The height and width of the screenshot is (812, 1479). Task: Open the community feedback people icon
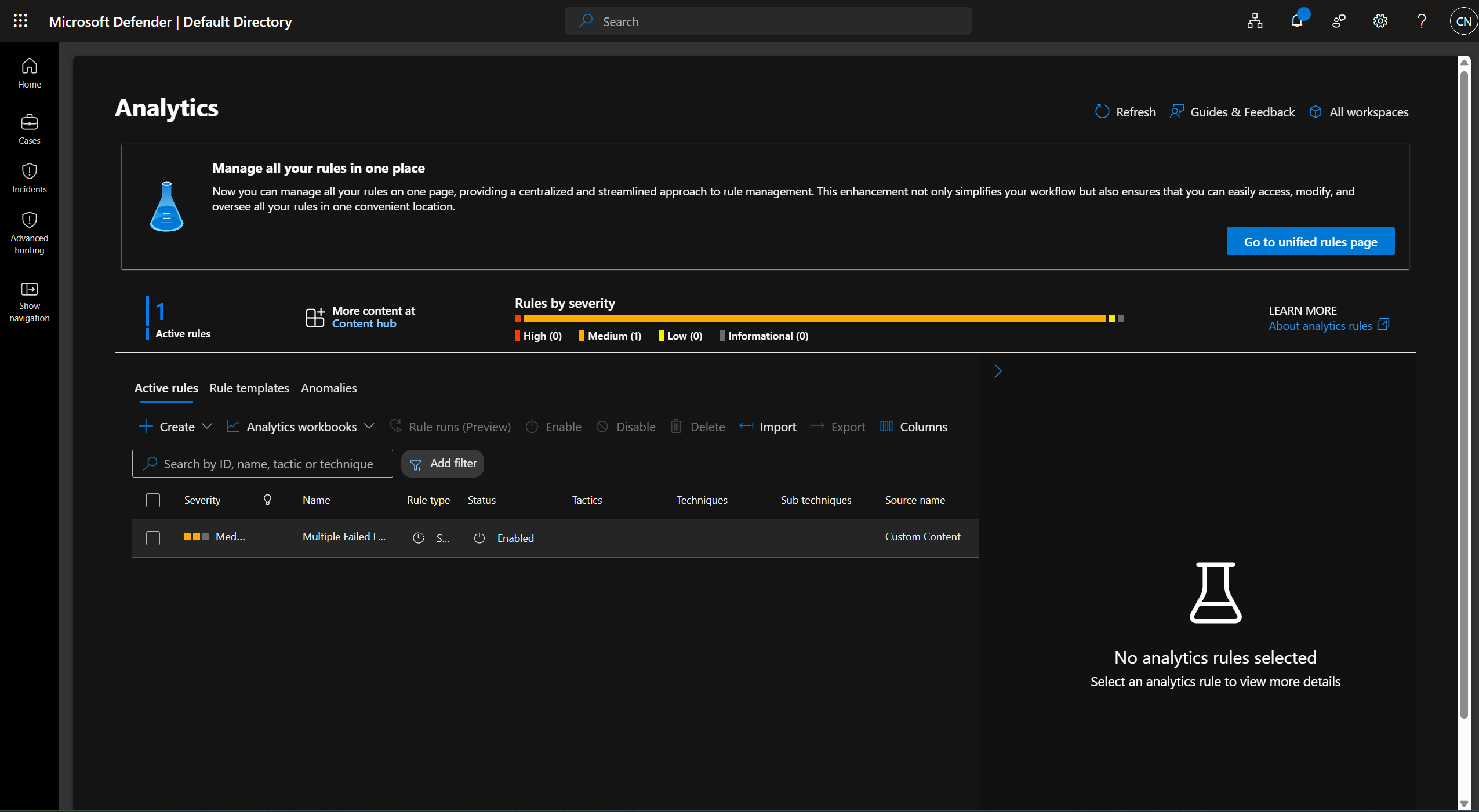[x=1339, y=21]
